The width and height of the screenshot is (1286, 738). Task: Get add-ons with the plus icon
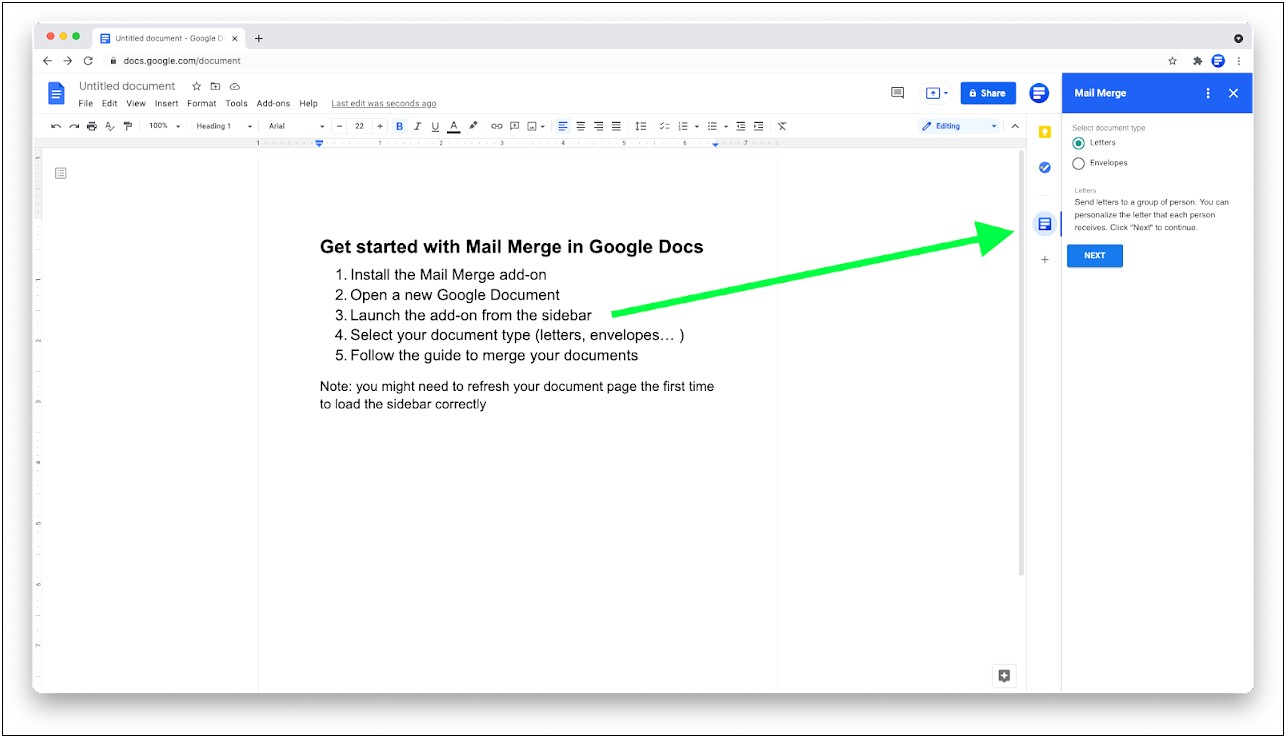click(1045, 260)
